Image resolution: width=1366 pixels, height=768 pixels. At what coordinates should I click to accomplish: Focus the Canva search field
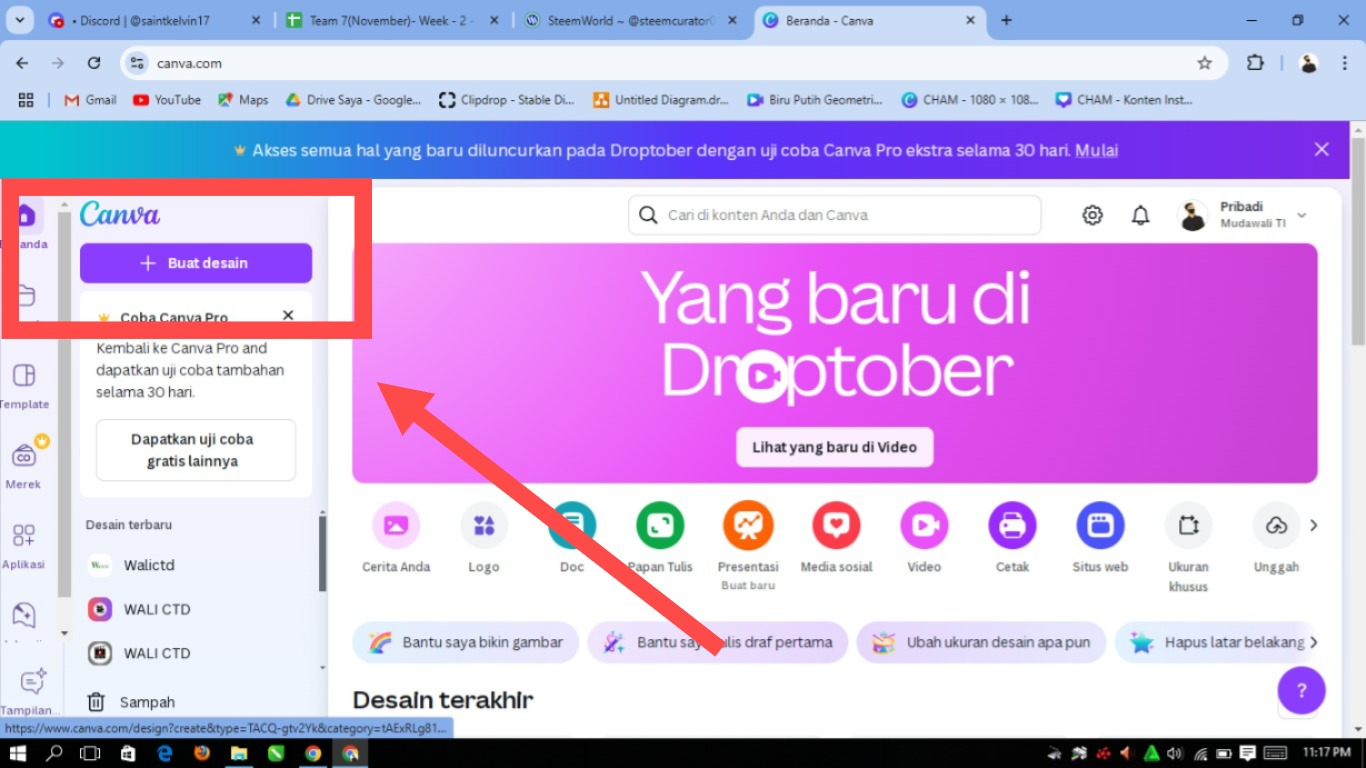click(x=835, y=215)
